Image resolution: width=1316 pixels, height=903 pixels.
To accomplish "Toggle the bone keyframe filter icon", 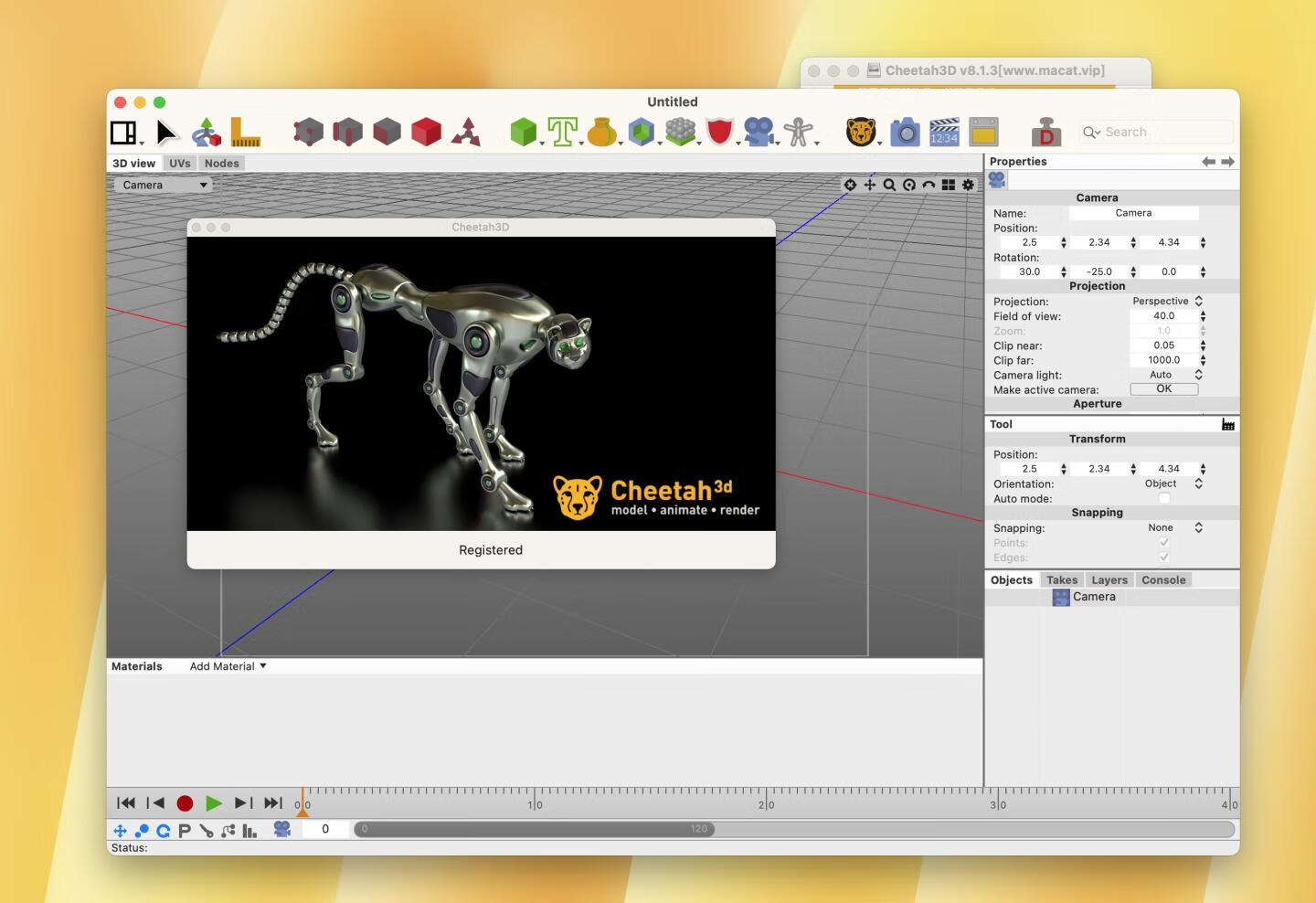I will tap(207, 830).
